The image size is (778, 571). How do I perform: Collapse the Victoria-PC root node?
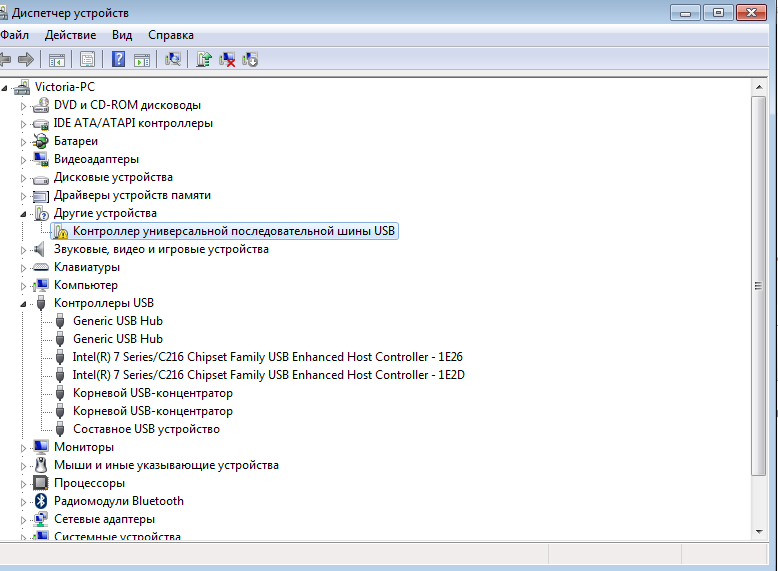coord(6,87)
